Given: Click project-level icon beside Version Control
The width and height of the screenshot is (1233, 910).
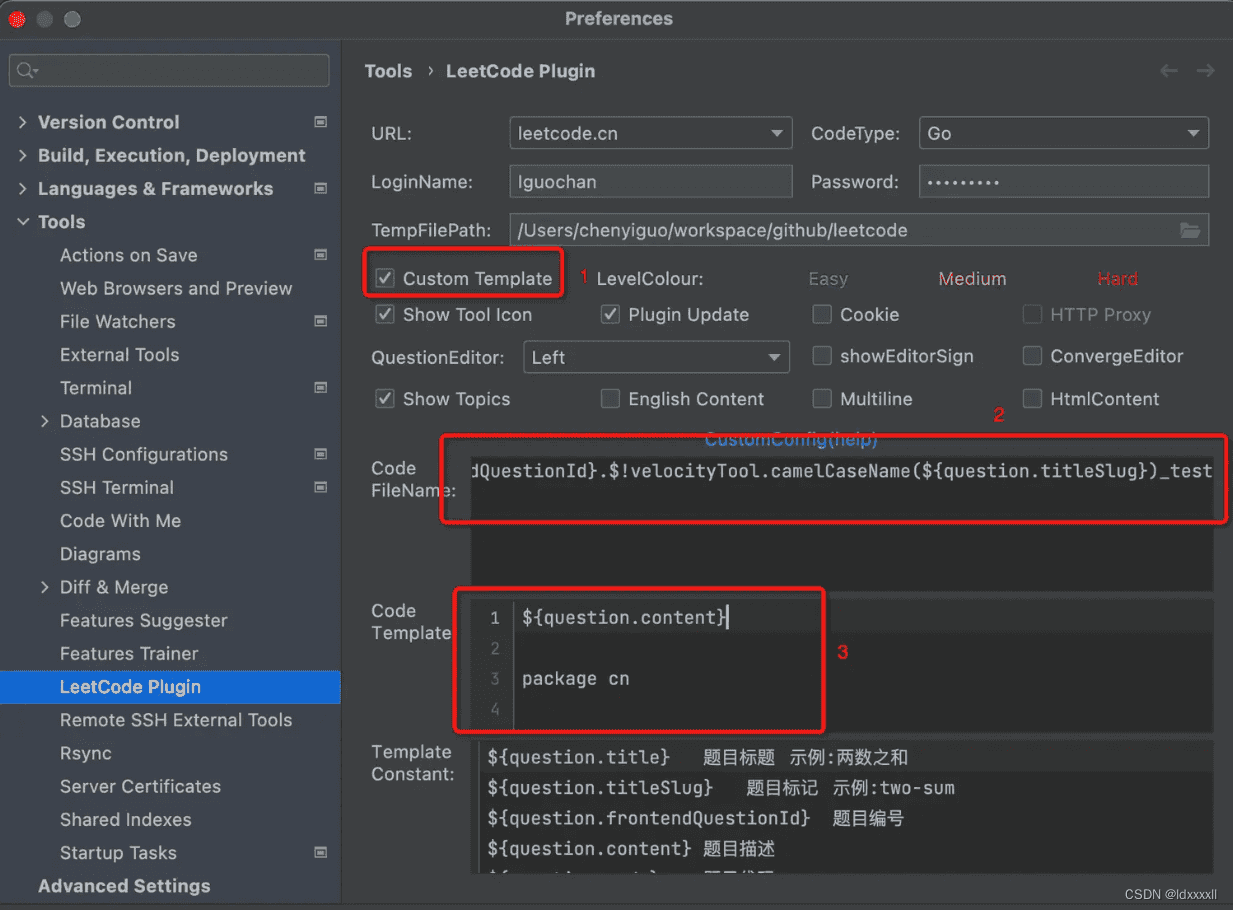Looking at the screenshot, I should (321, 122).
